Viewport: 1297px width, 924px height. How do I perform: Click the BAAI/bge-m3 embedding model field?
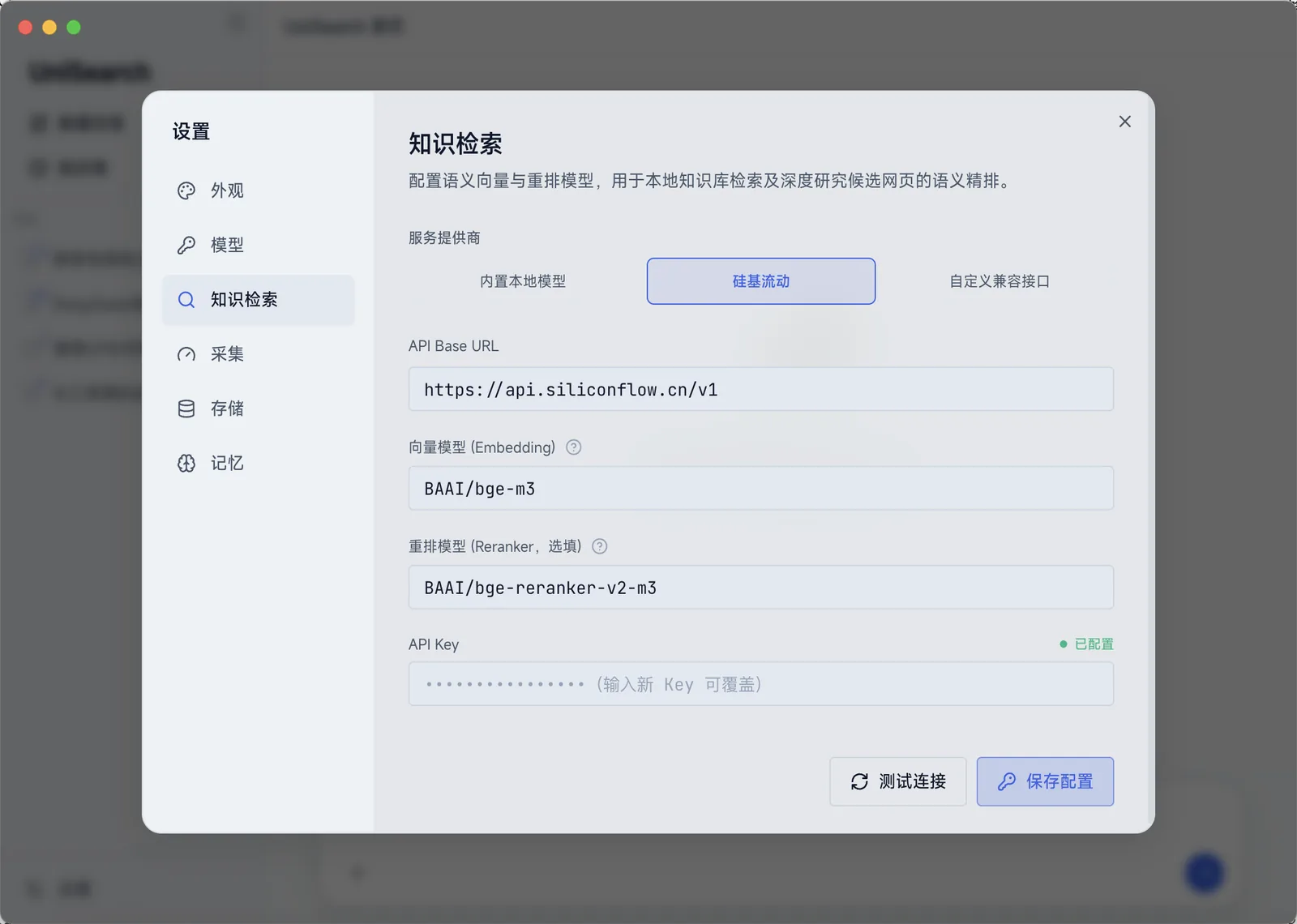click(x=761, y=488)
